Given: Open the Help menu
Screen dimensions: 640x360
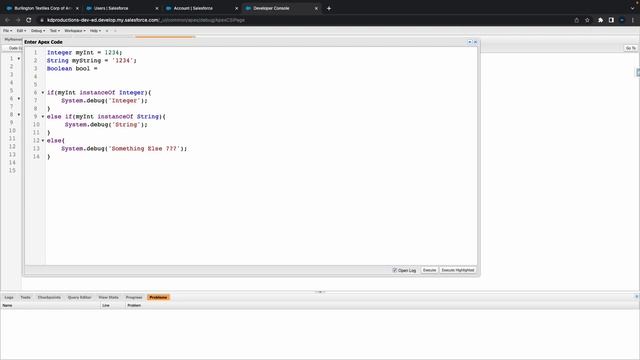Looking at the screenshot, I should click(95, 31).
